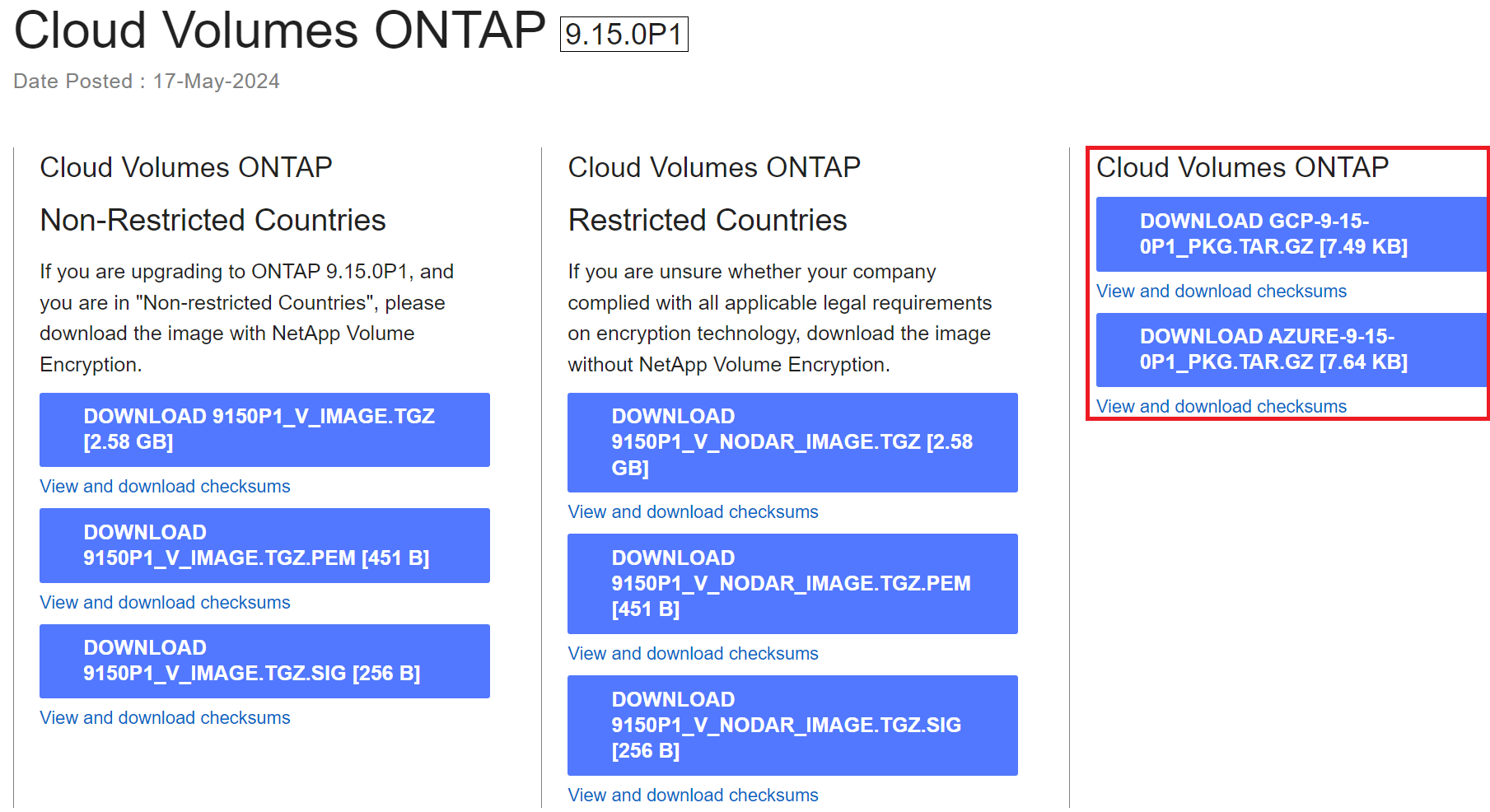This screenshot has width=1490, height=812.
Task: View checksums for the GCP package
Action: click(1221, 291)
